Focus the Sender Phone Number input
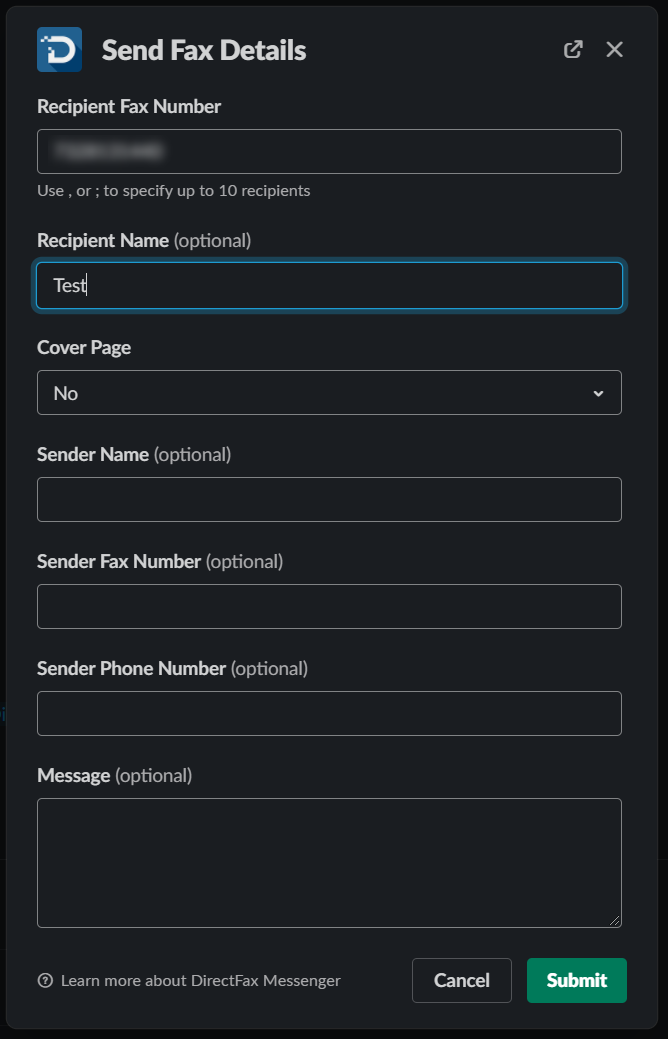Viewport: 668px width, 1039px height. click(329, 713)
